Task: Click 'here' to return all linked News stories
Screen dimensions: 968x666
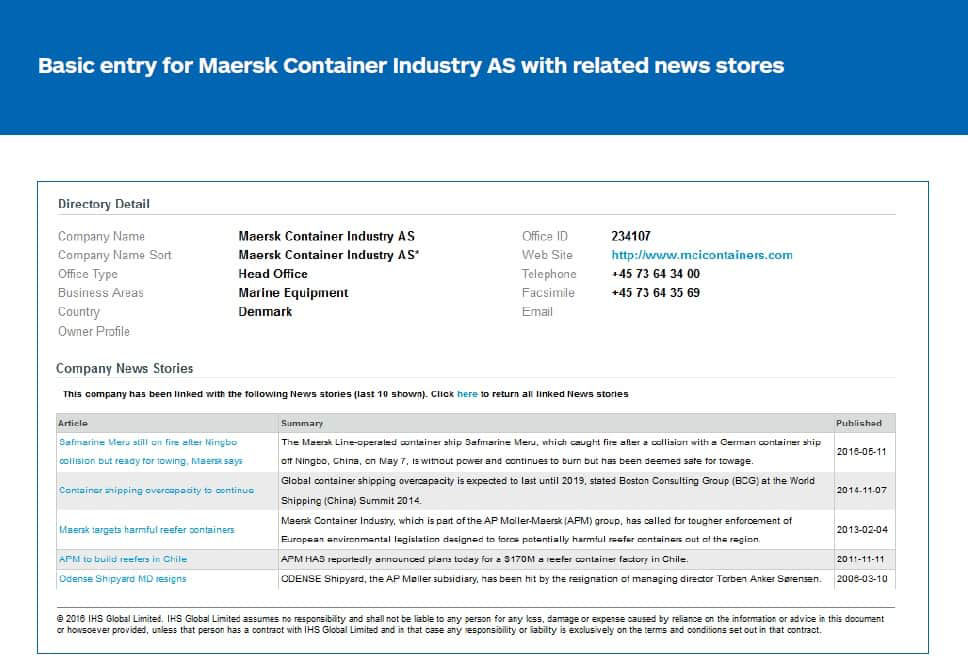Action: pyautogui.click(x=467, y=394)
